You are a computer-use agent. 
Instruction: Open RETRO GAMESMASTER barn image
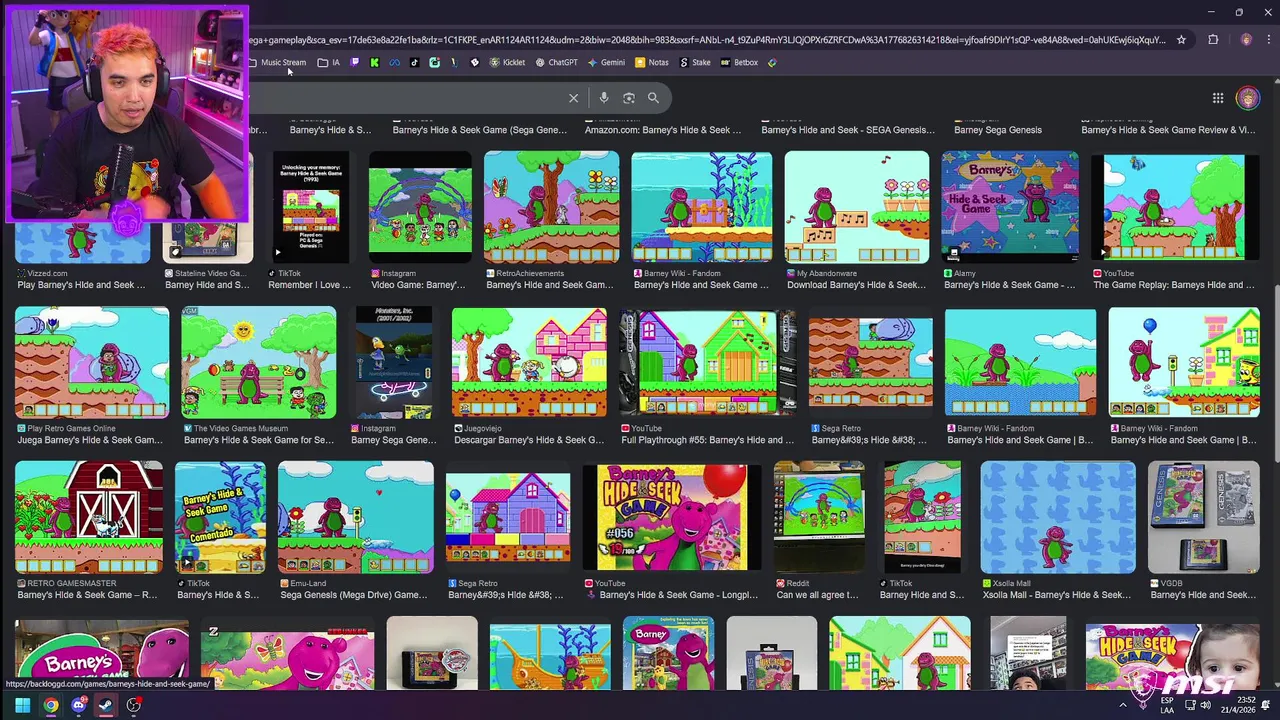89,517
